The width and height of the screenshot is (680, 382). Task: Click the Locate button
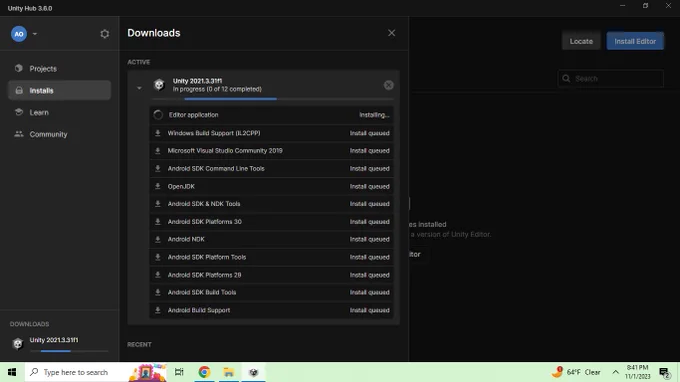[581, 41]
